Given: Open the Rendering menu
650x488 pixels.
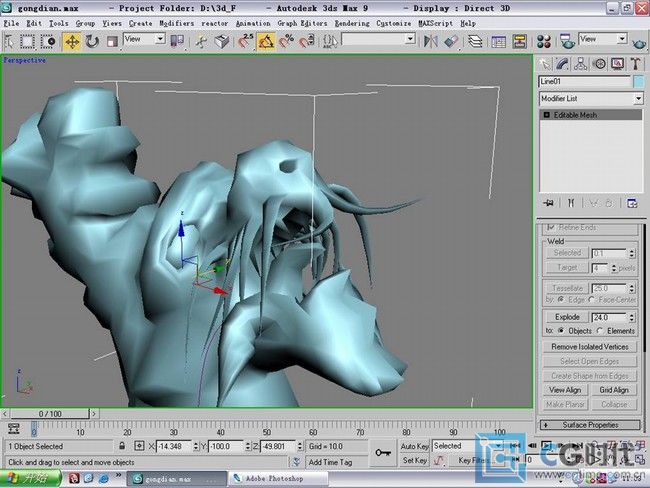Looking at the screenshot, I should click(x=352, y=24).
